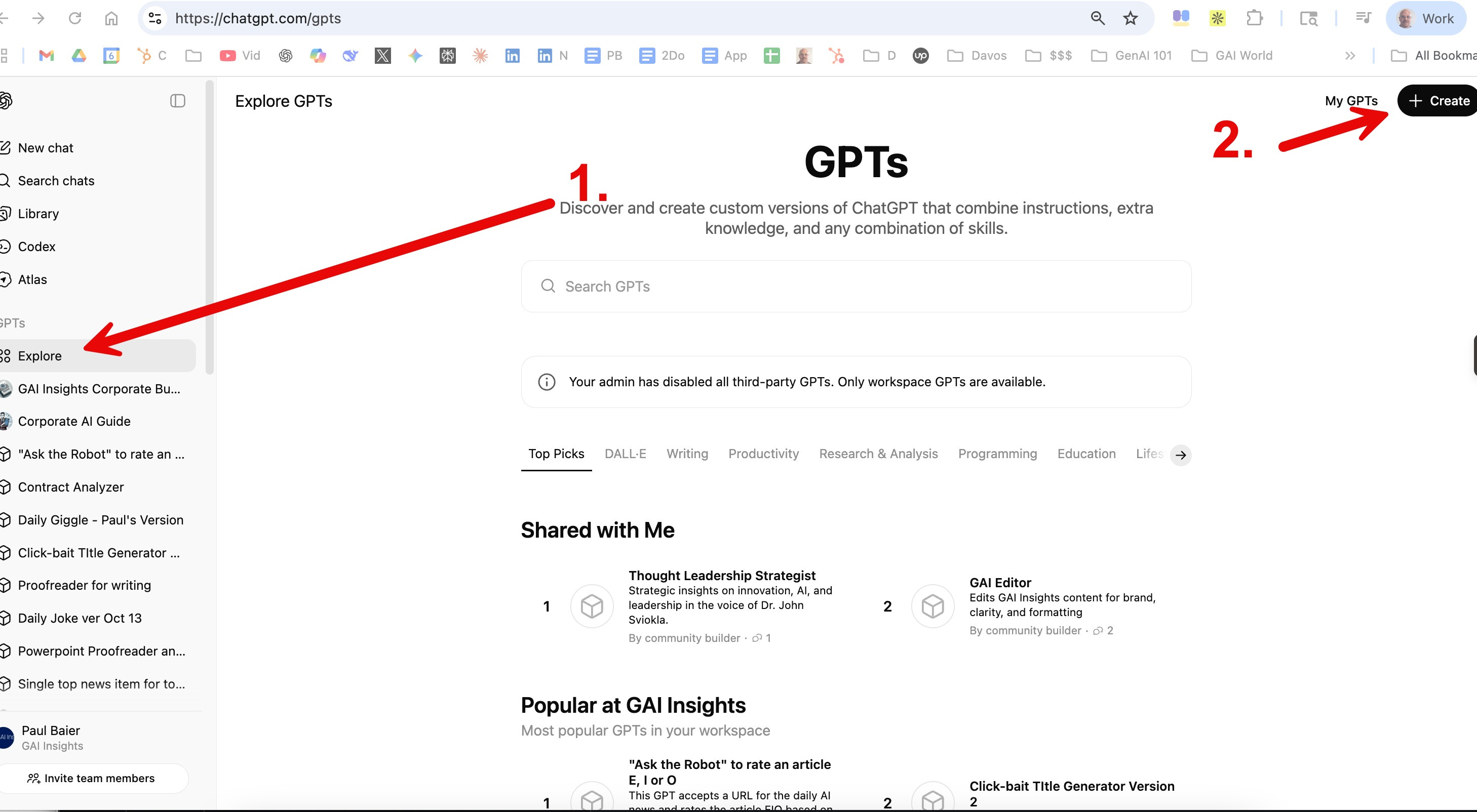The image size is (1477, 812).
Task: Open the X (Twitter) bookmark icon
Action: (382, 56)
